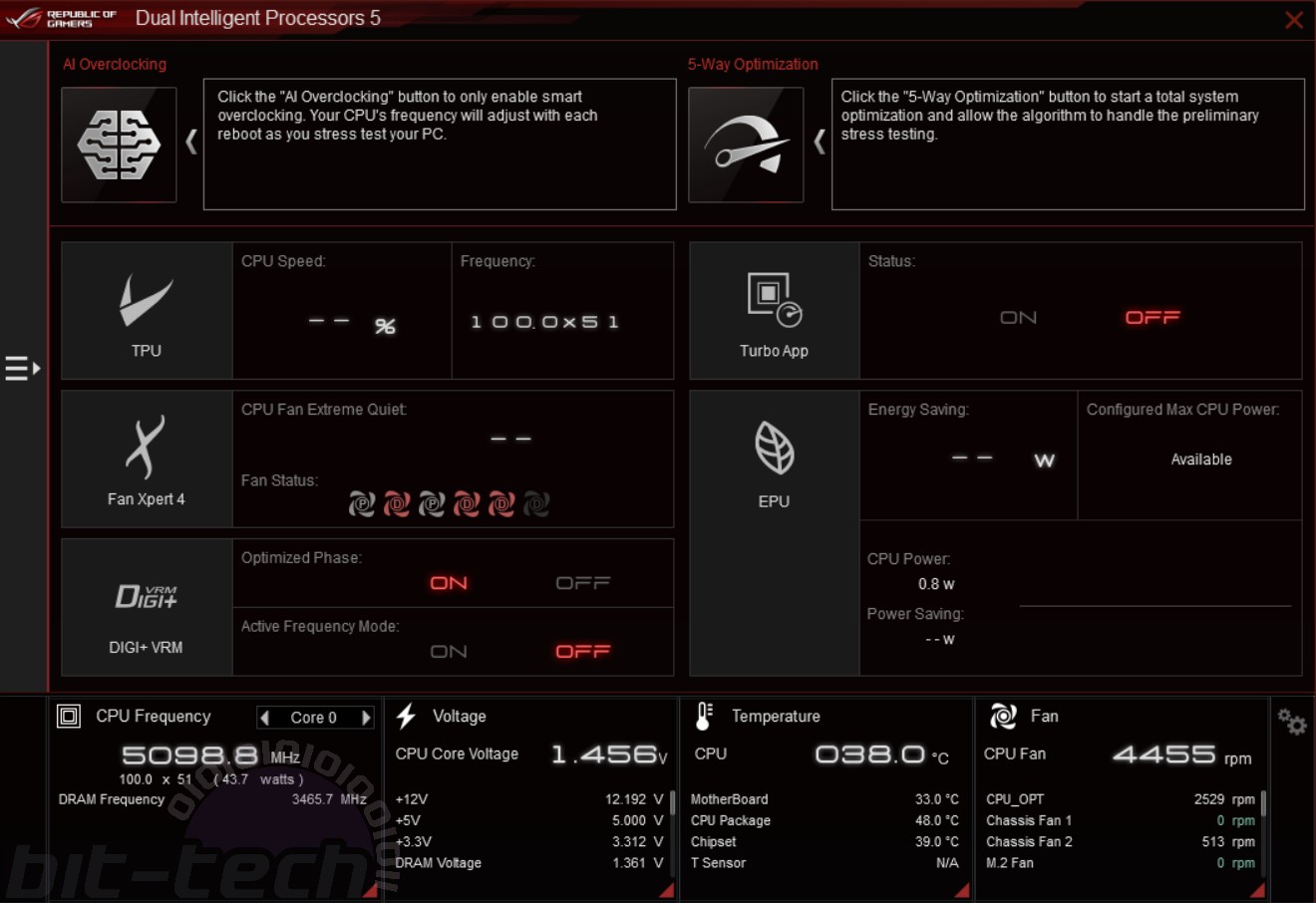Open monitor settings gear icon
Screen dimensions: 1316x903
1292,722
